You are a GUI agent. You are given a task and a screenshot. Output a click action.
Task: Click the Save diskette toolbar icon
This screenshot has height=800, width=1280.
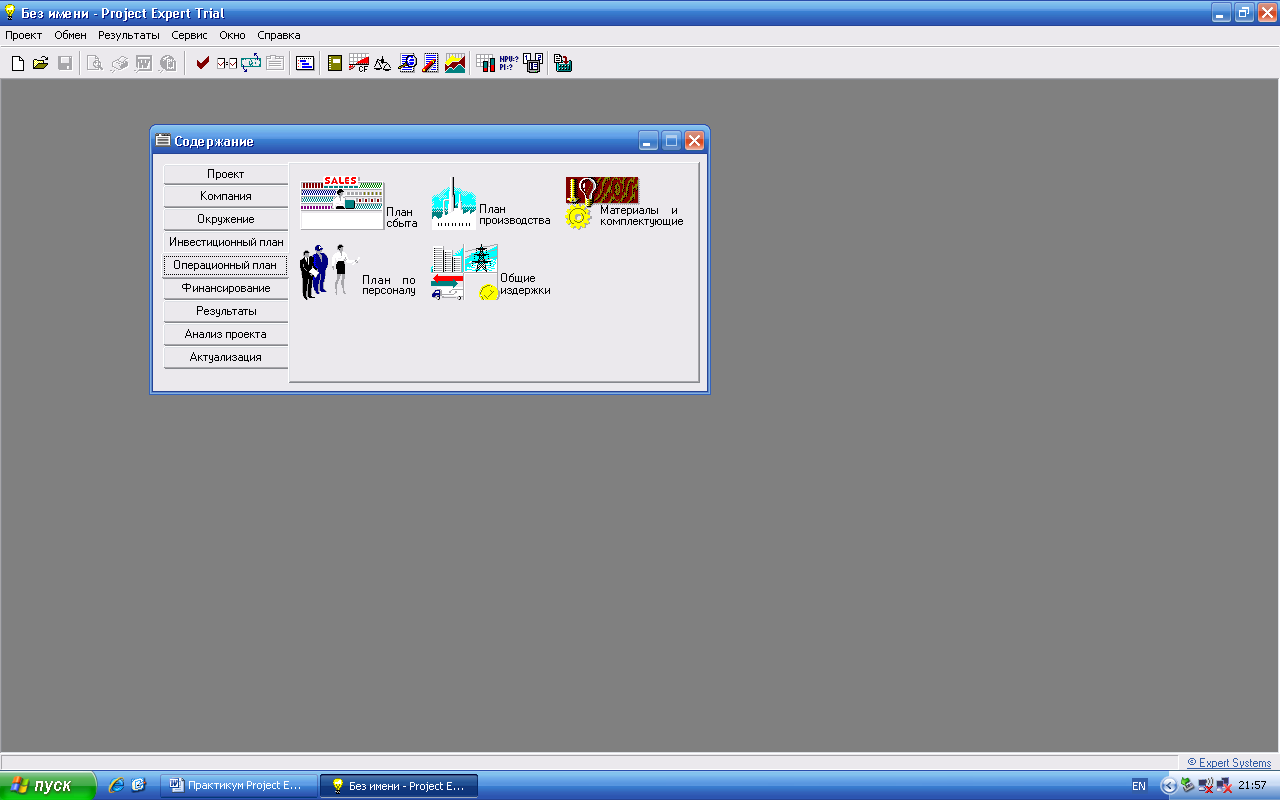click(x=64, y=63)
